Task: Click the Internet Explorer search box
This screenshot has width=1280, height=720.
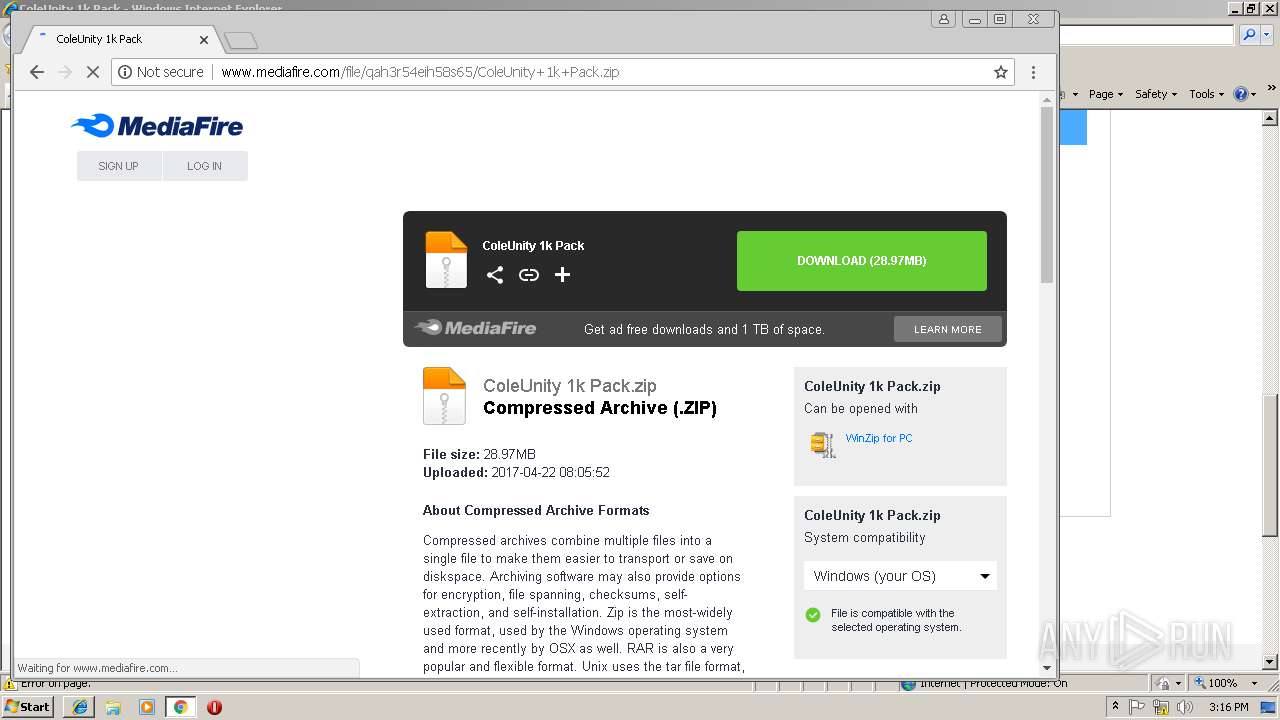Action: pos(1147,35)
